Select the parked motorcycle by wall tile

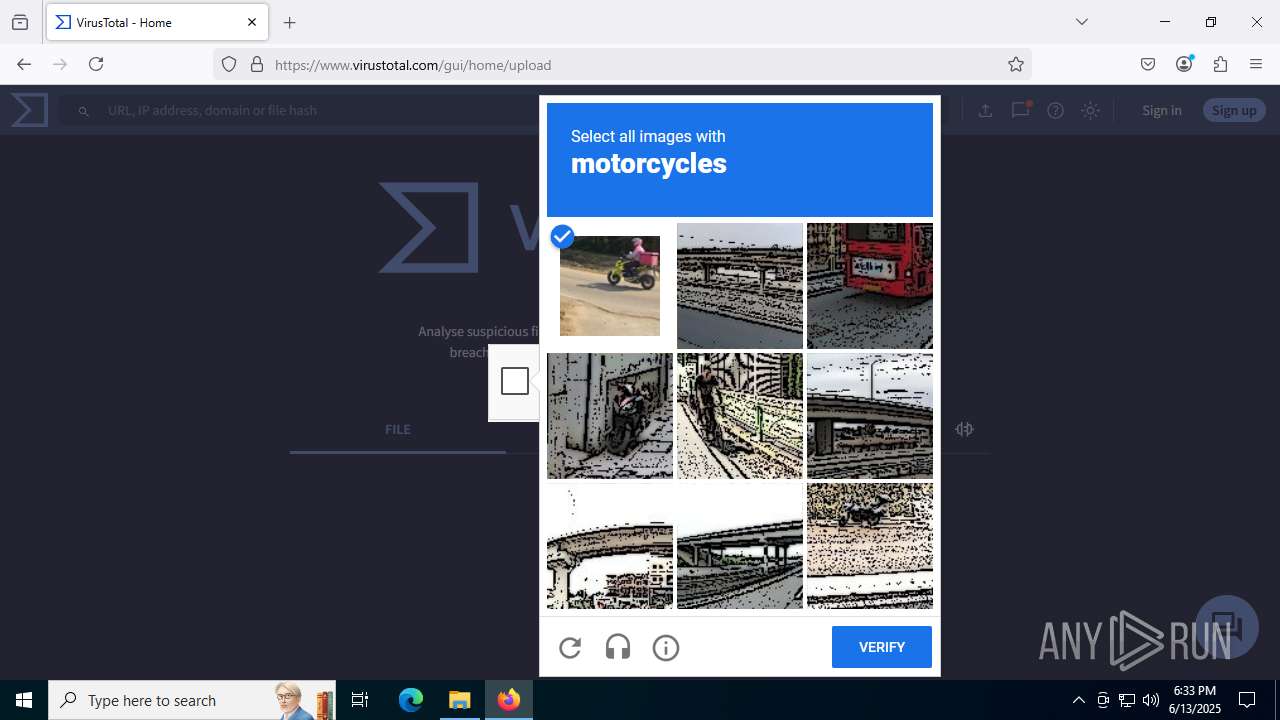click(610, 416)
